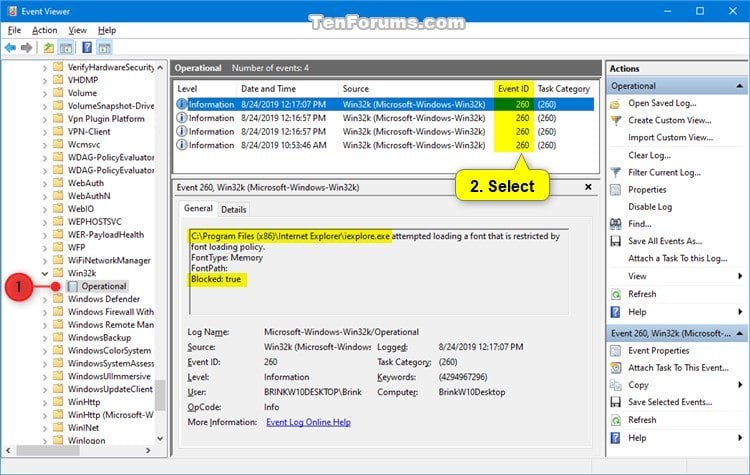Open the View submenu arrow in Actions
The height and width of the screenshot is (475, 750).
(740, 276)
